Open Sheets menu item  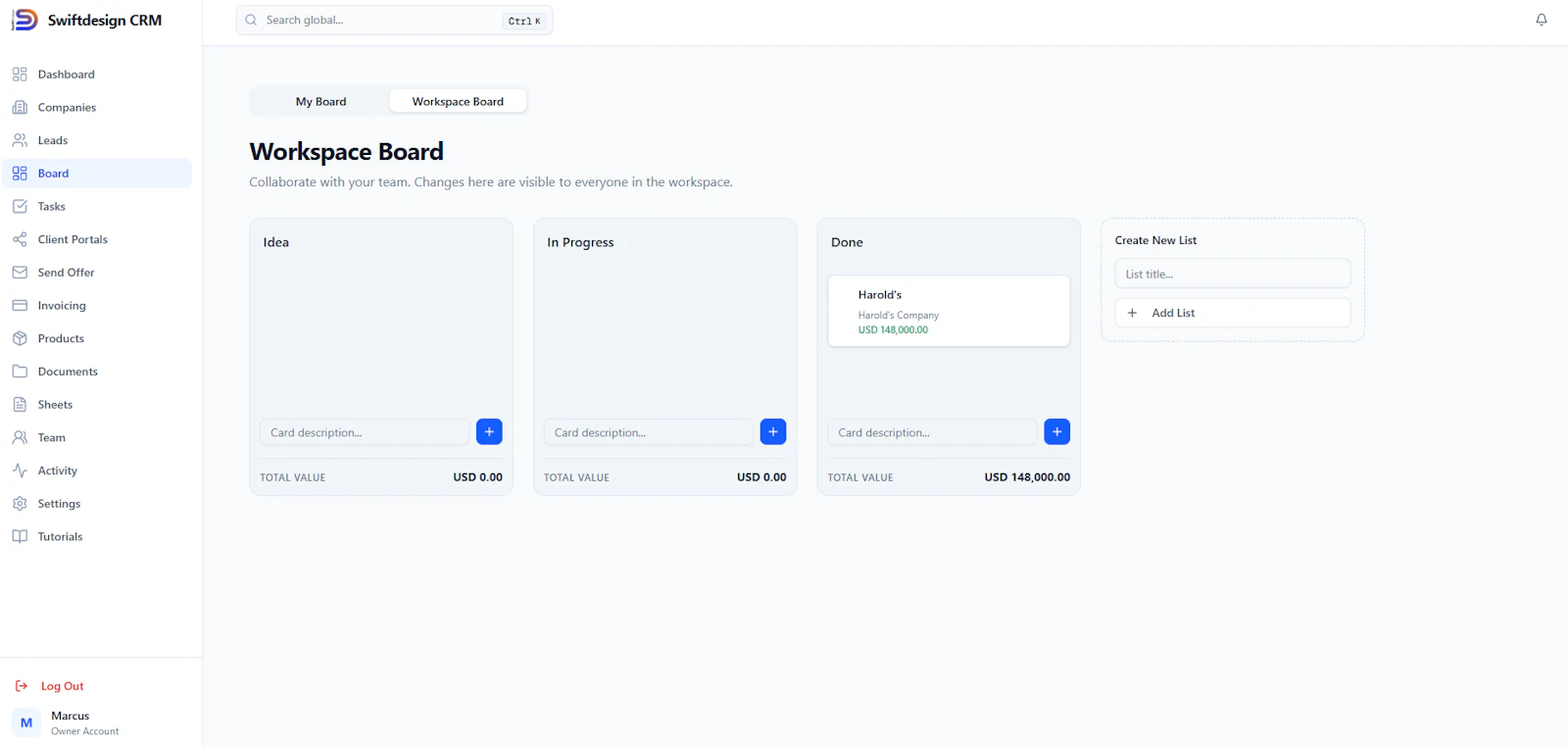pyautogui.click(x=98, y=404)
